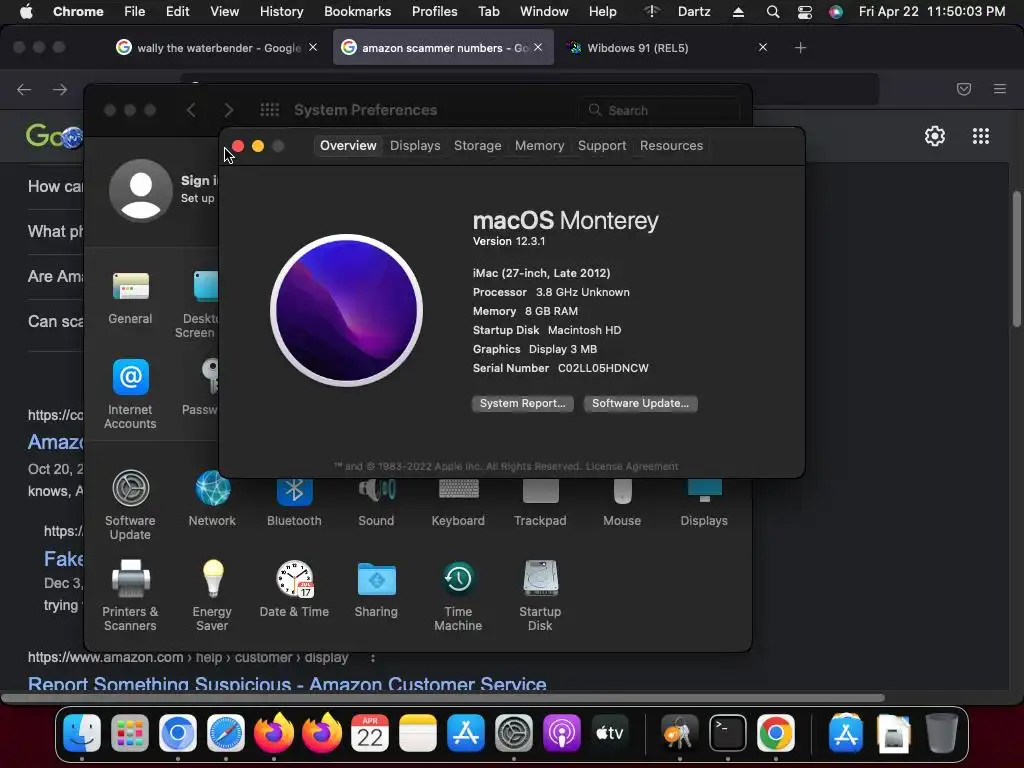Open Trash in the Dock

coord(942,733)
